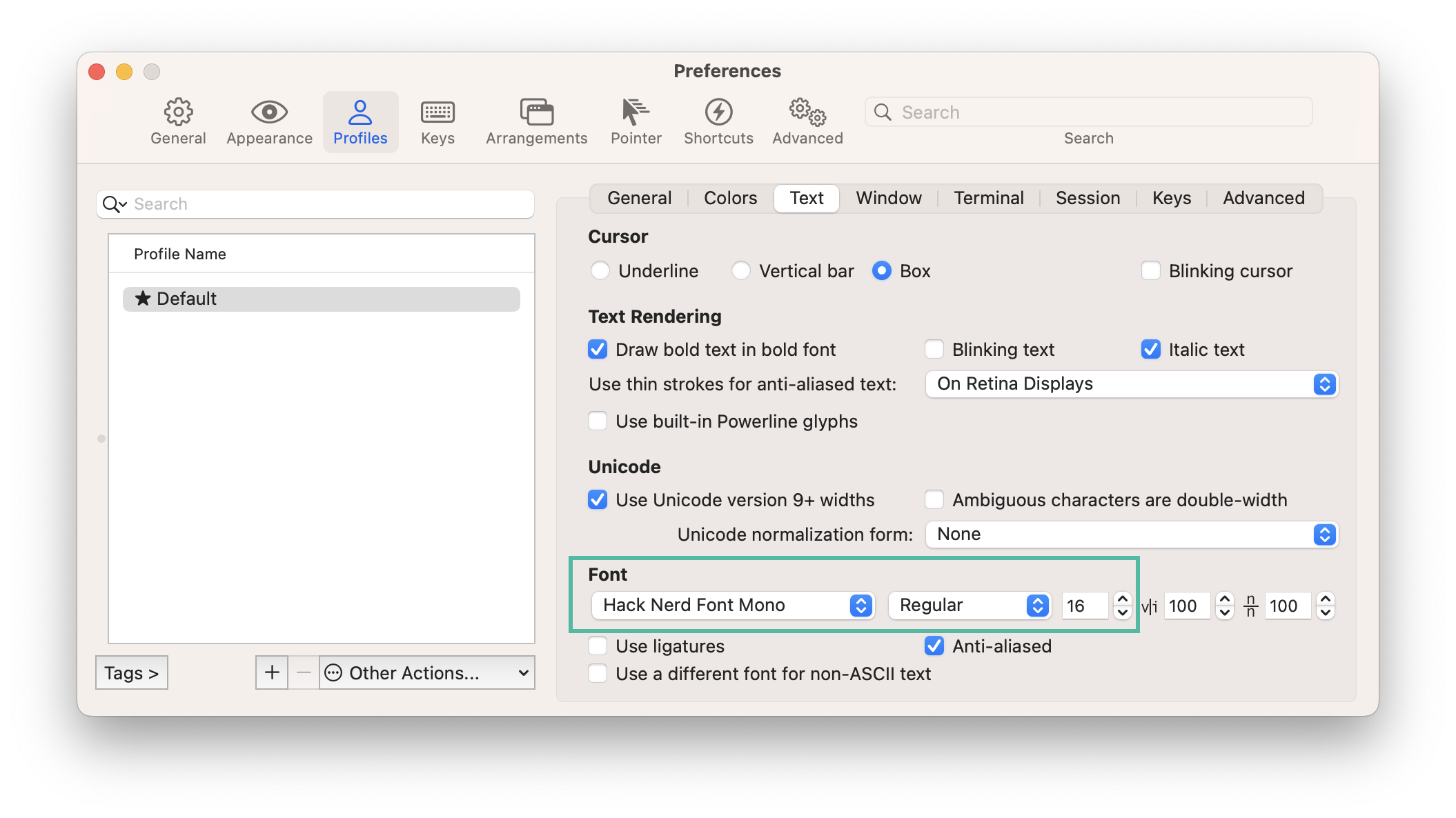Open Advanced preferences double-gear icon
This screenshot has height=818, width=1456.
[x=807, y=112]
